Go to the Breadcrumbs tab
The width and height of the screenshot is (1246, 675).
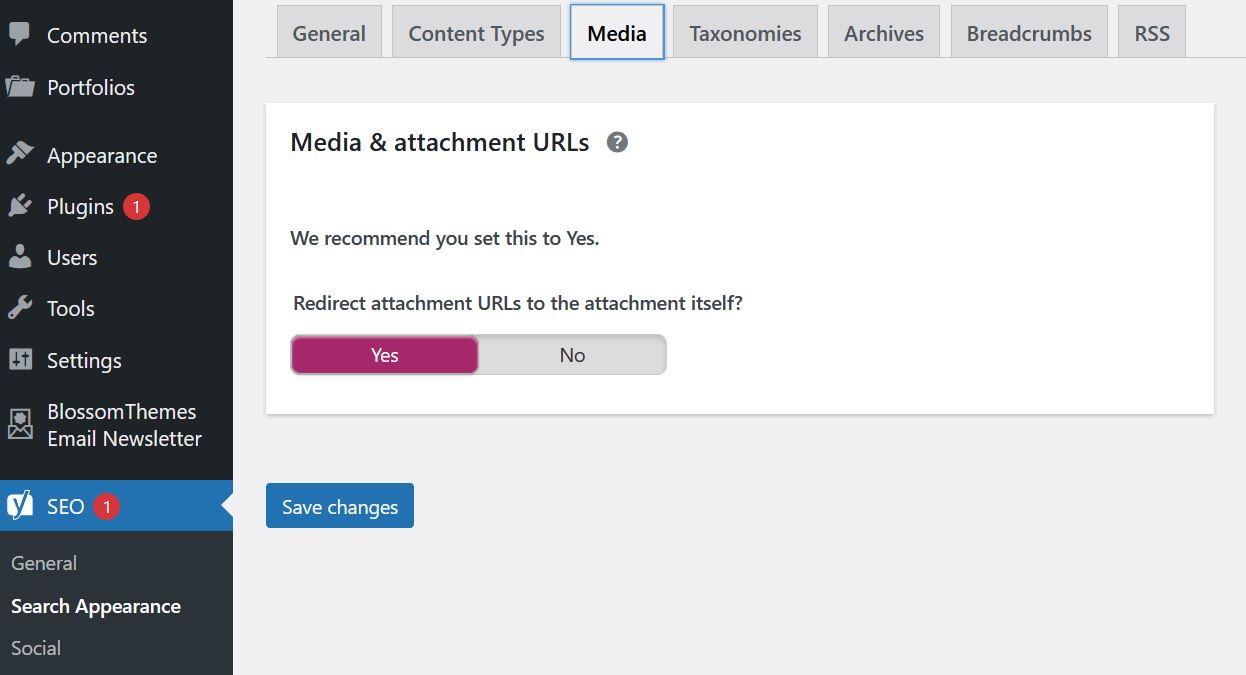(1029, 33)
